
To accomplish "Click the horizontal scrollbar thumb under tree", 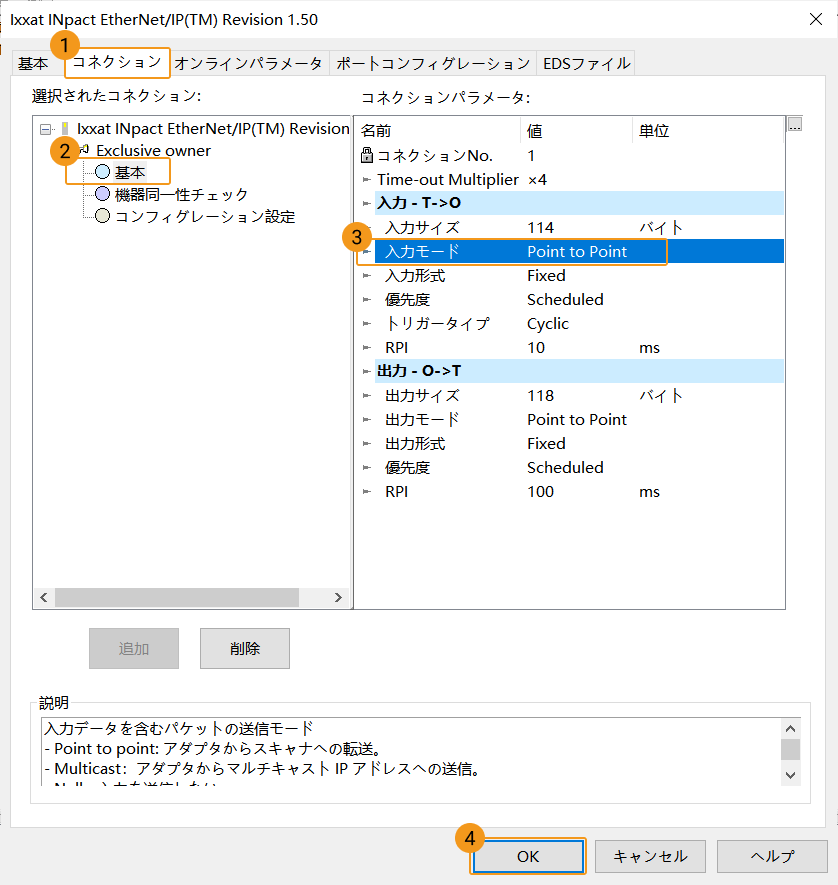I will [x=177, y=597].
